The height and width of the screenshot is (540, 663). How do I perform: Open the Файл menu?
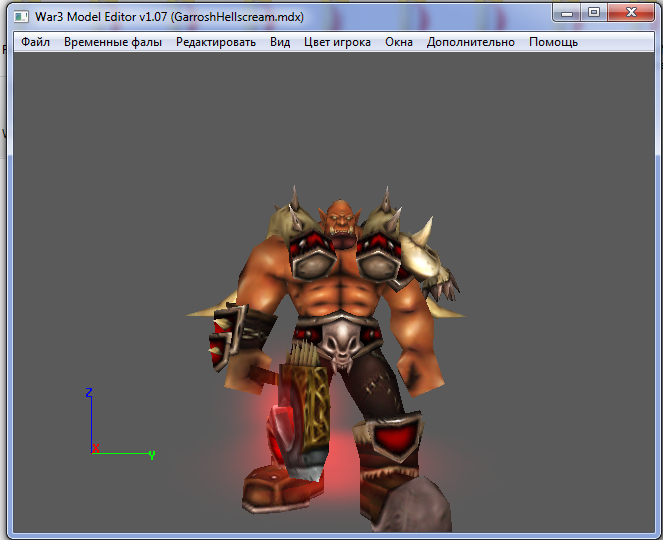[36, 42]
